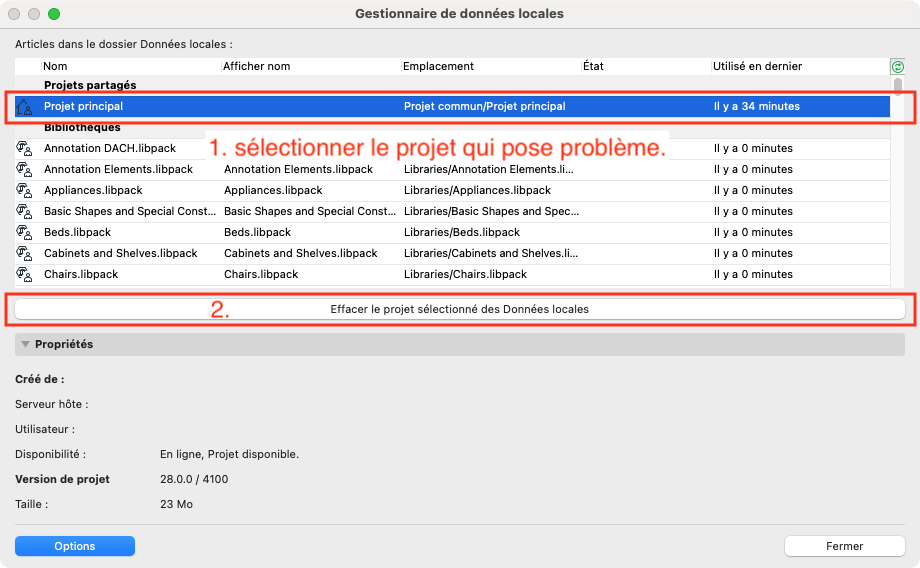Click the 'Il y a 34 minutes' cell
This screenshot has height=568, width=920.
point(757,106)
